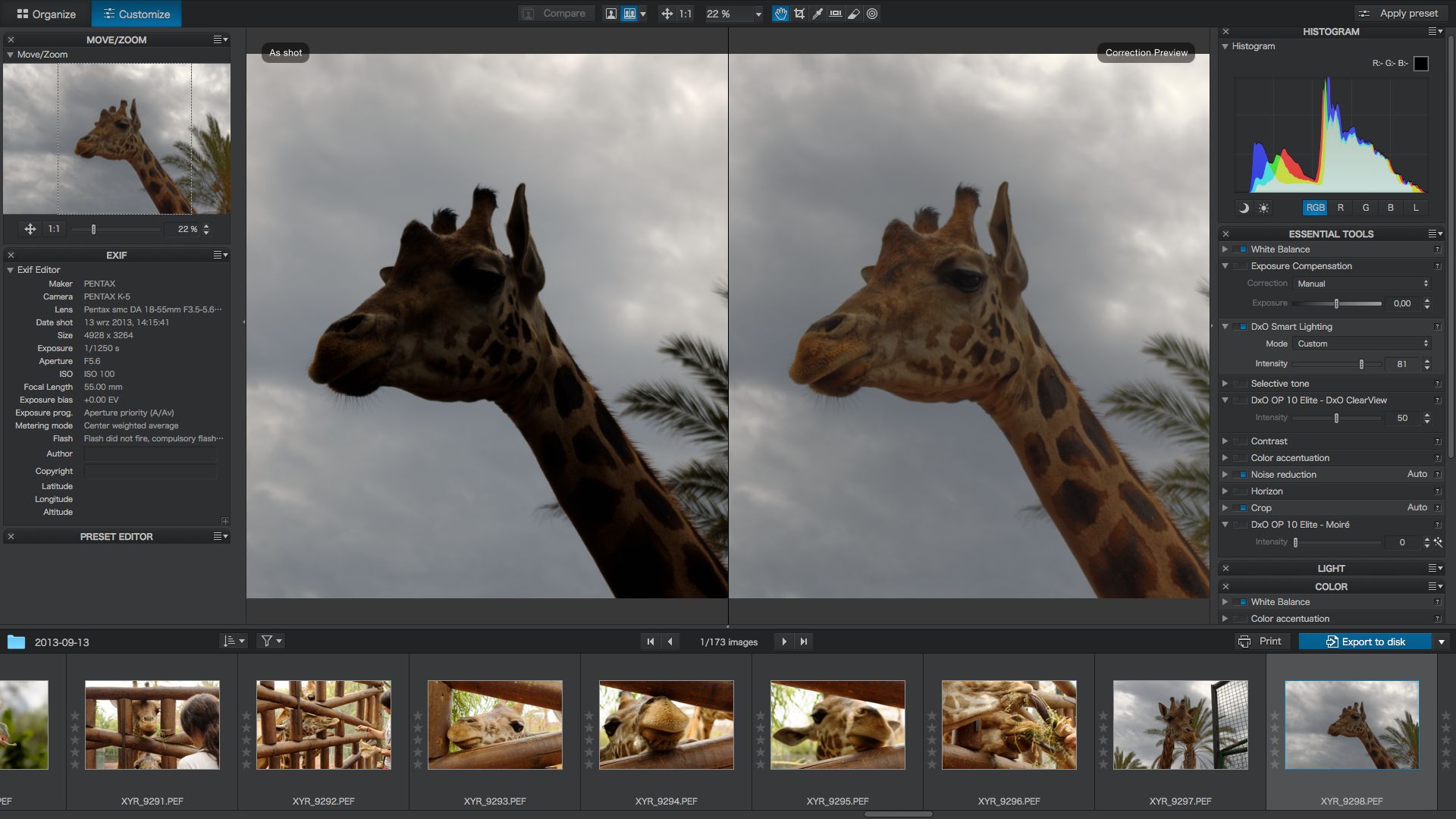
Task: Show red channel histogram
Action: [x=1341, y=208]
